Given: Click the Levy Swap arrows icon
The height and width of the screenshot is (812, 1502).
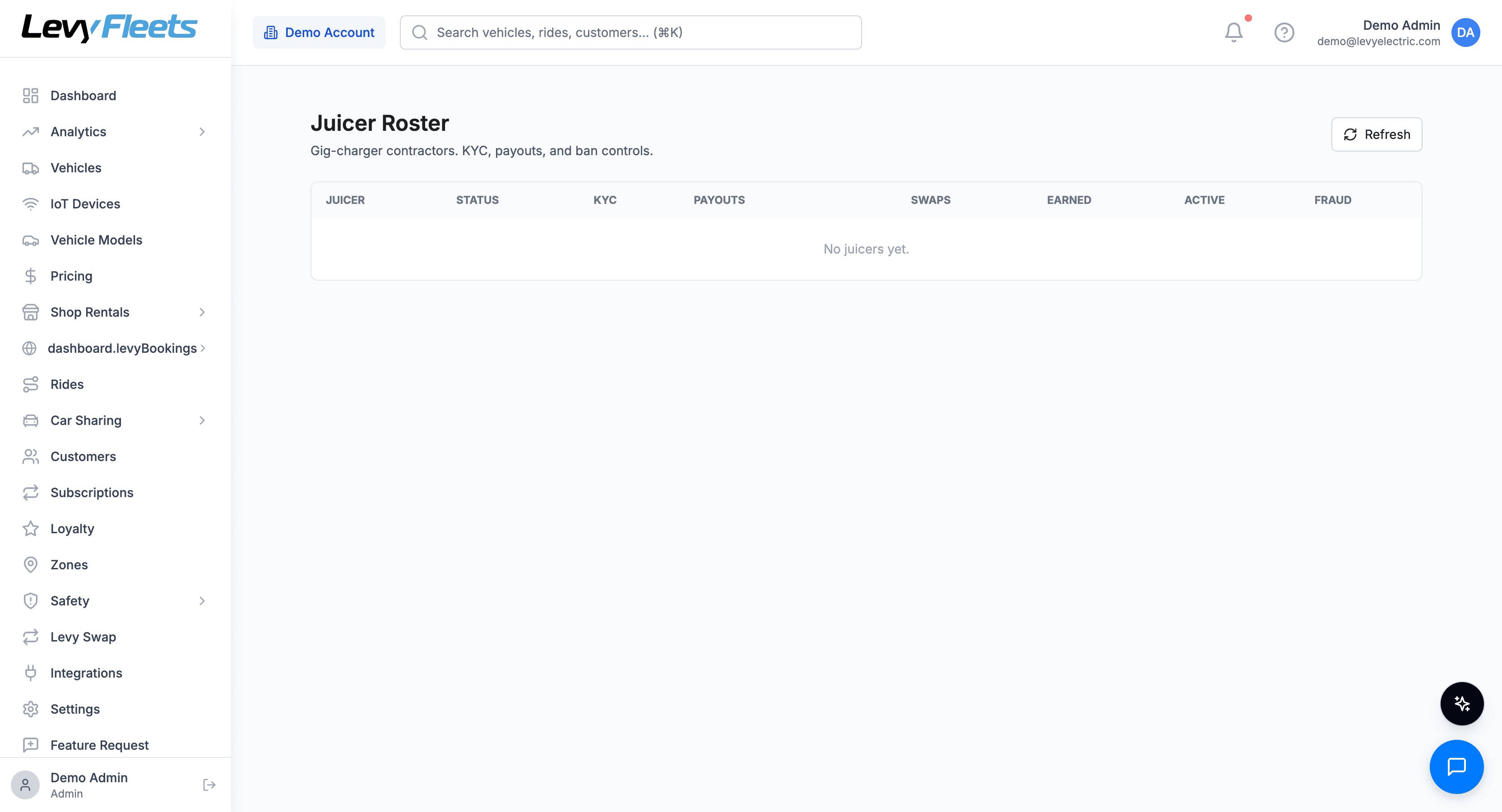Looking at the screenshot, I should [x=30, y=637].
